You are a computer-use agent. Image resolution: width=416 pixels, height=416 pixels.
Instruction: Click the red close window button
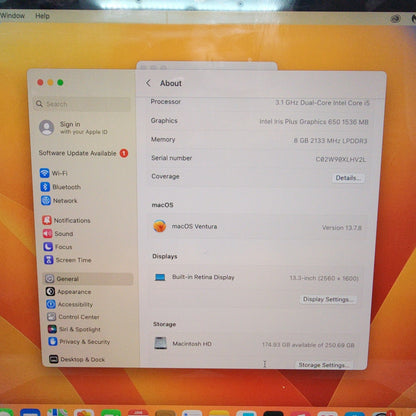40,82
